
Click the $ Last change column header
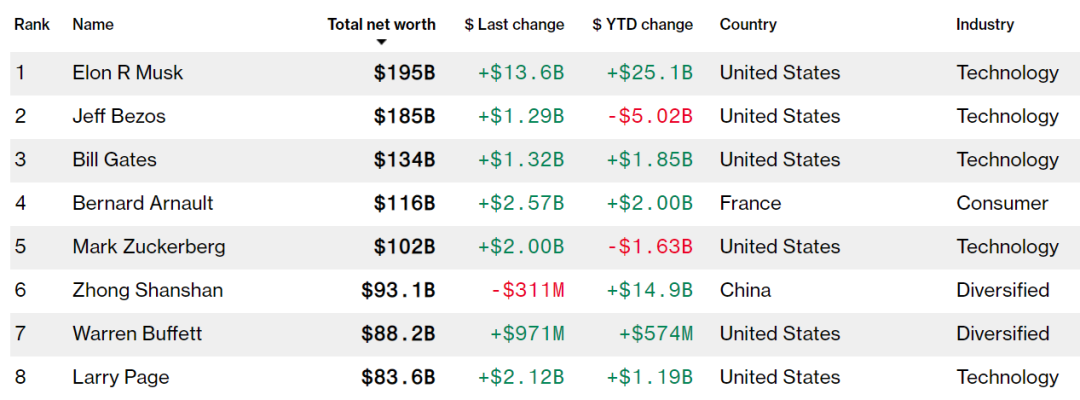[515, 25]
